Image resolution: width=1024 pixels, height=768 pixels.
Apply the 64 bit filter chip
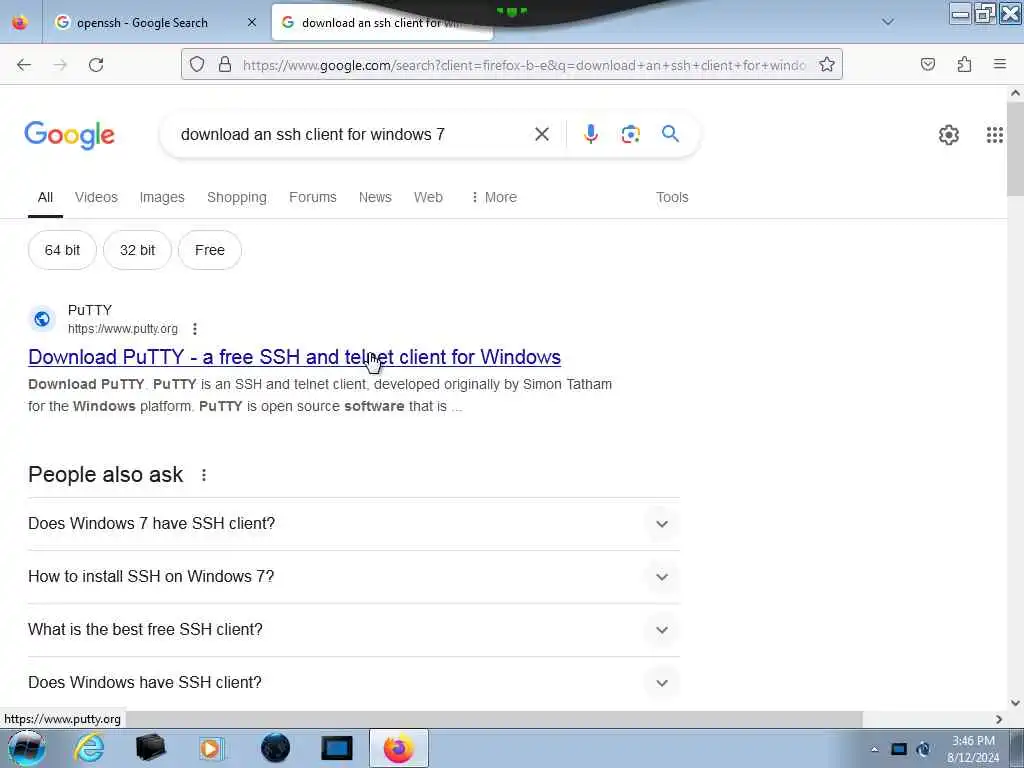point(62,250)
